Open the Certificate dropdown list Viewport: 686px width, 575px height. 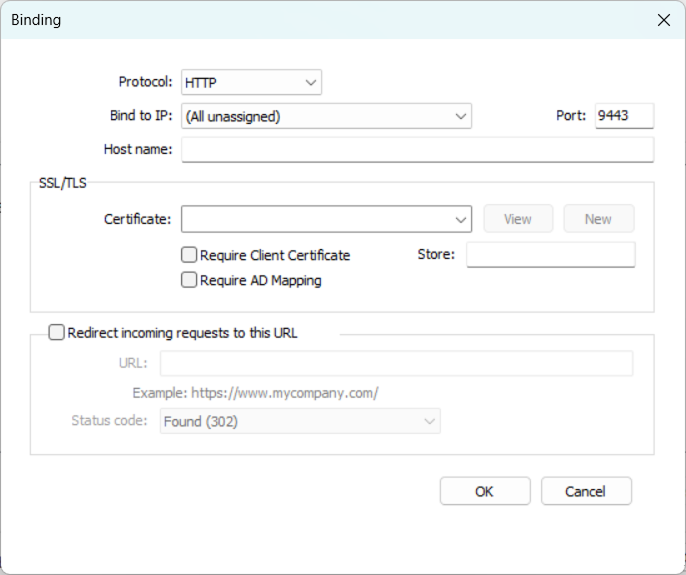[x=326, y=219]
